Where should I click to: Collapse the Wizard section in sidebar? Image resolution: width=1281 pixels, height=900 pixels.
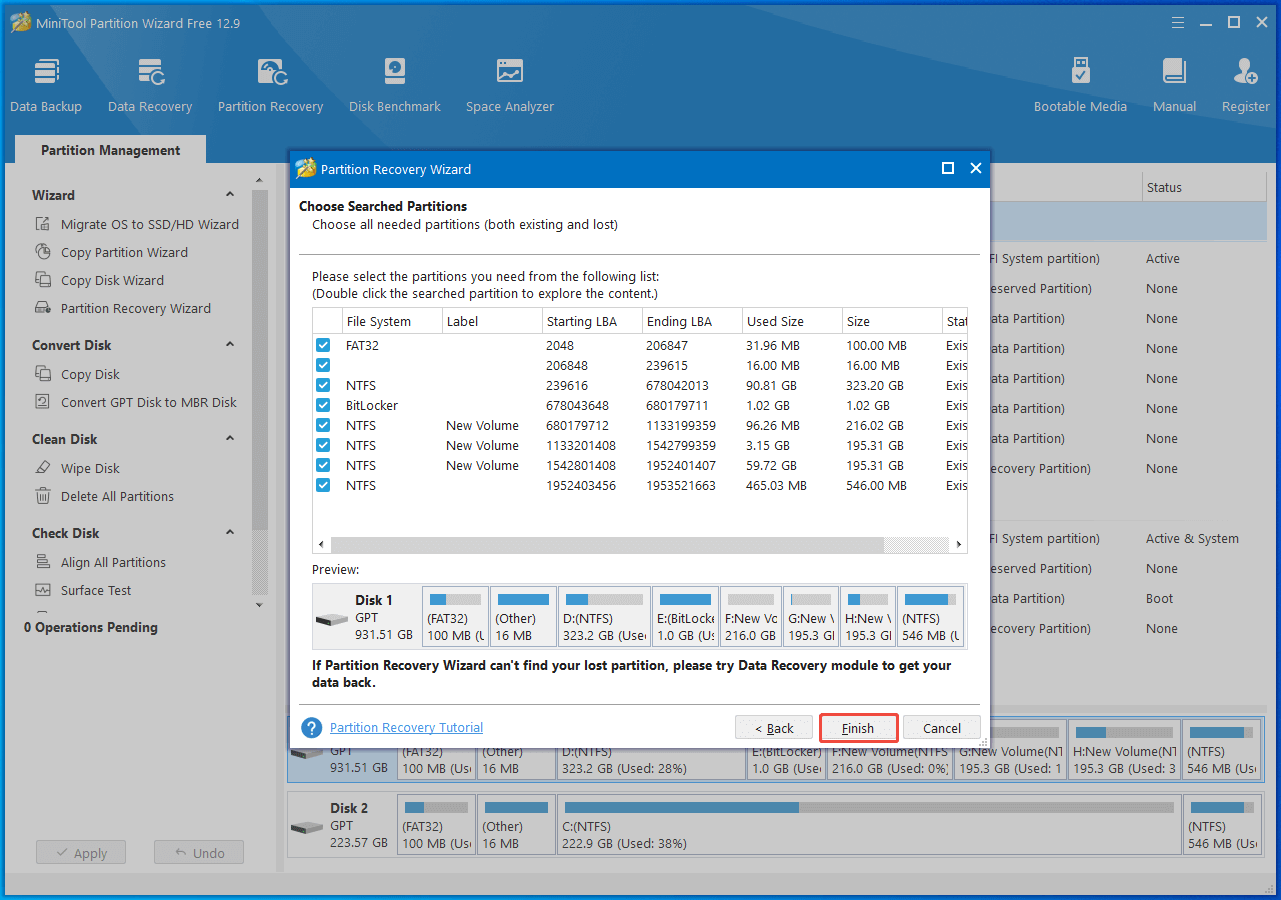(x=230, y=195)
